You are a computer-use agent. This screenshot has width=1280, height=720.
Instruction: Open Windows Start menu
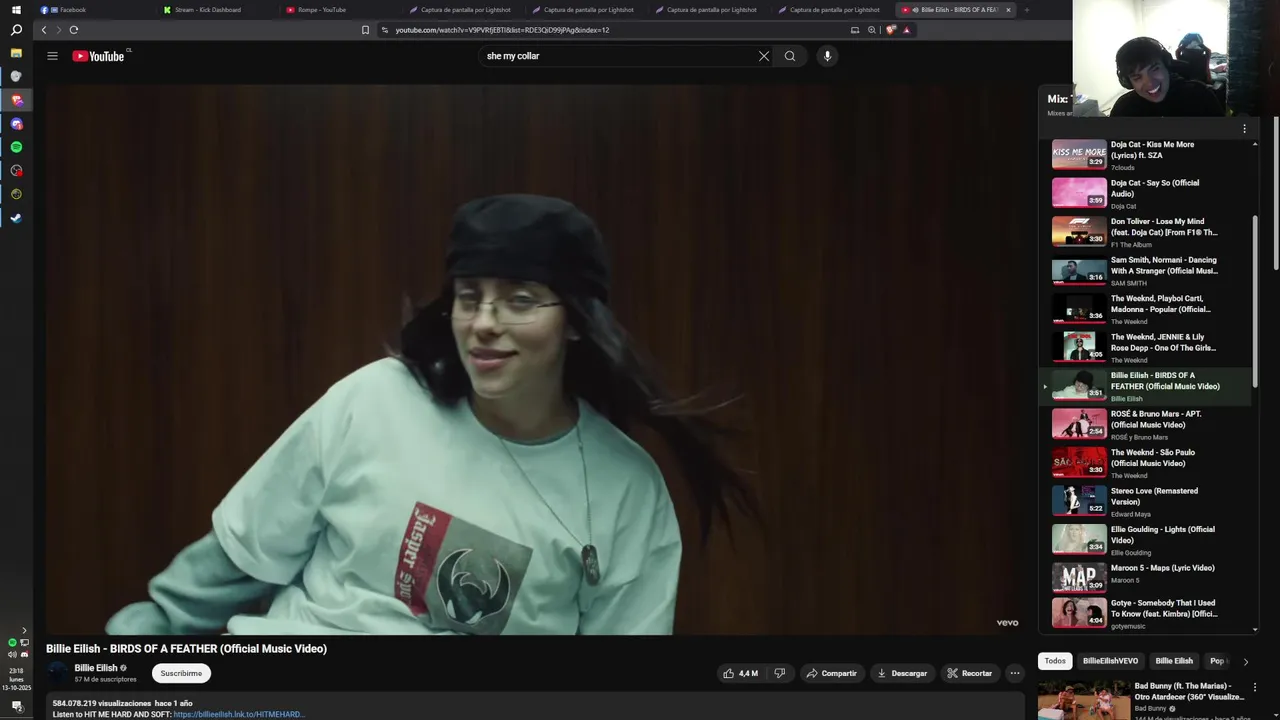[x=16, y=10]
